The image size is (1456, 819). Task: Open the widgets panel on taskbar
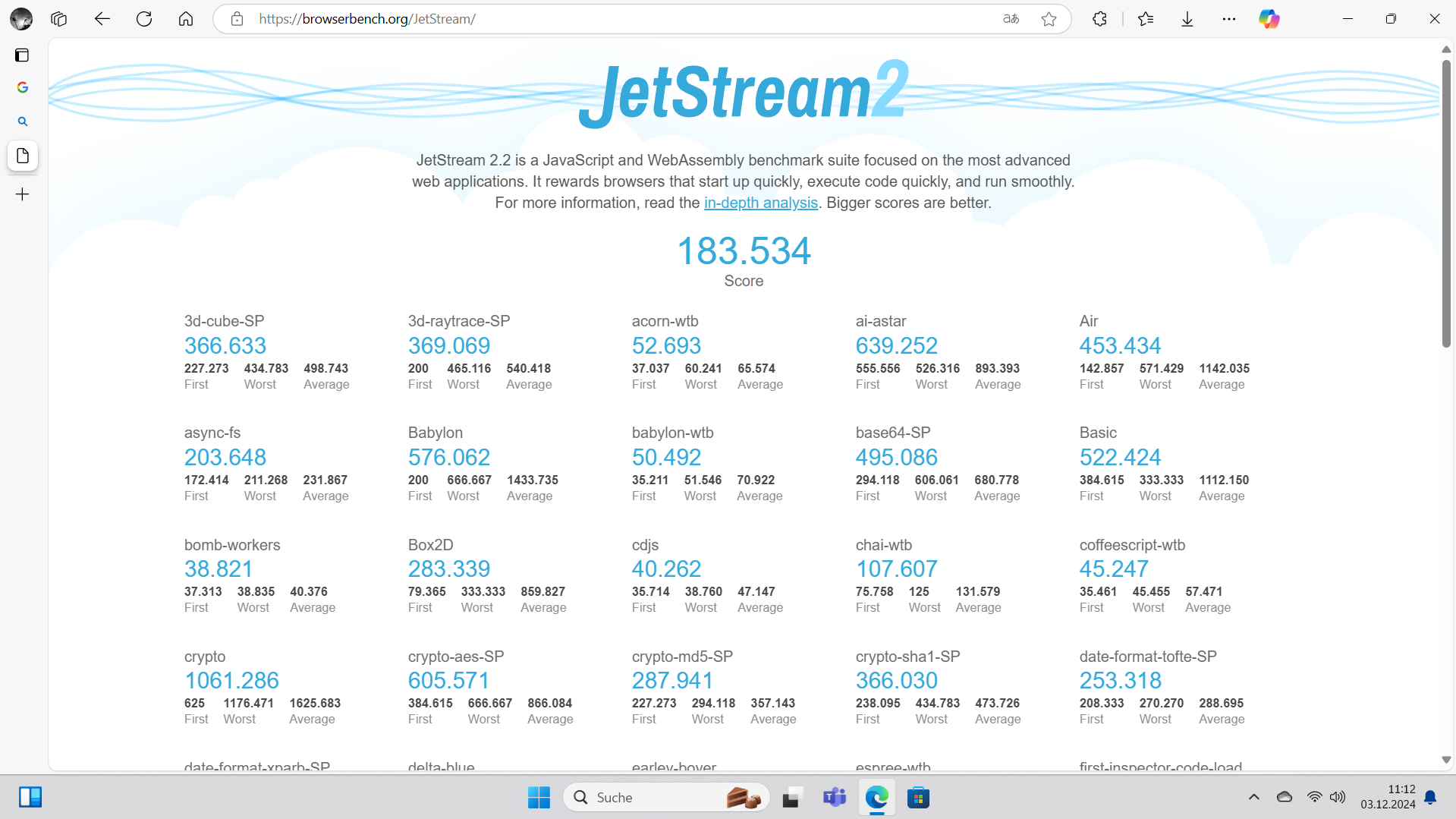pyautogui.click(x=30, y=797)
